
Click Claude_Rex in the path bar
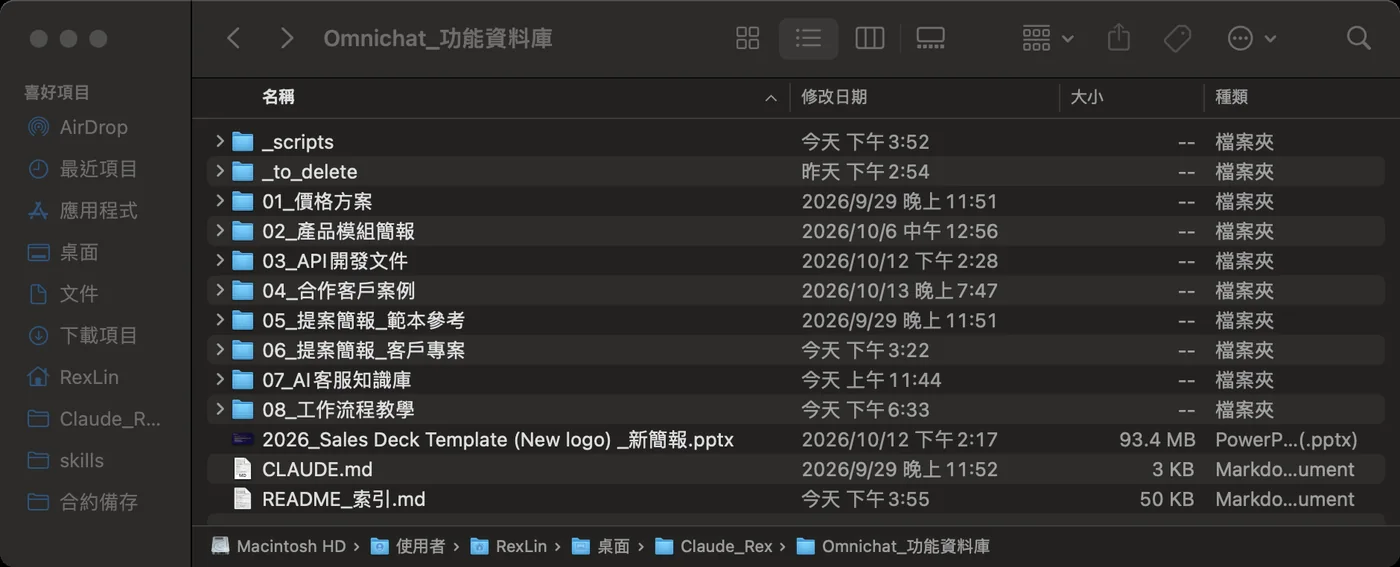[714, 546]
